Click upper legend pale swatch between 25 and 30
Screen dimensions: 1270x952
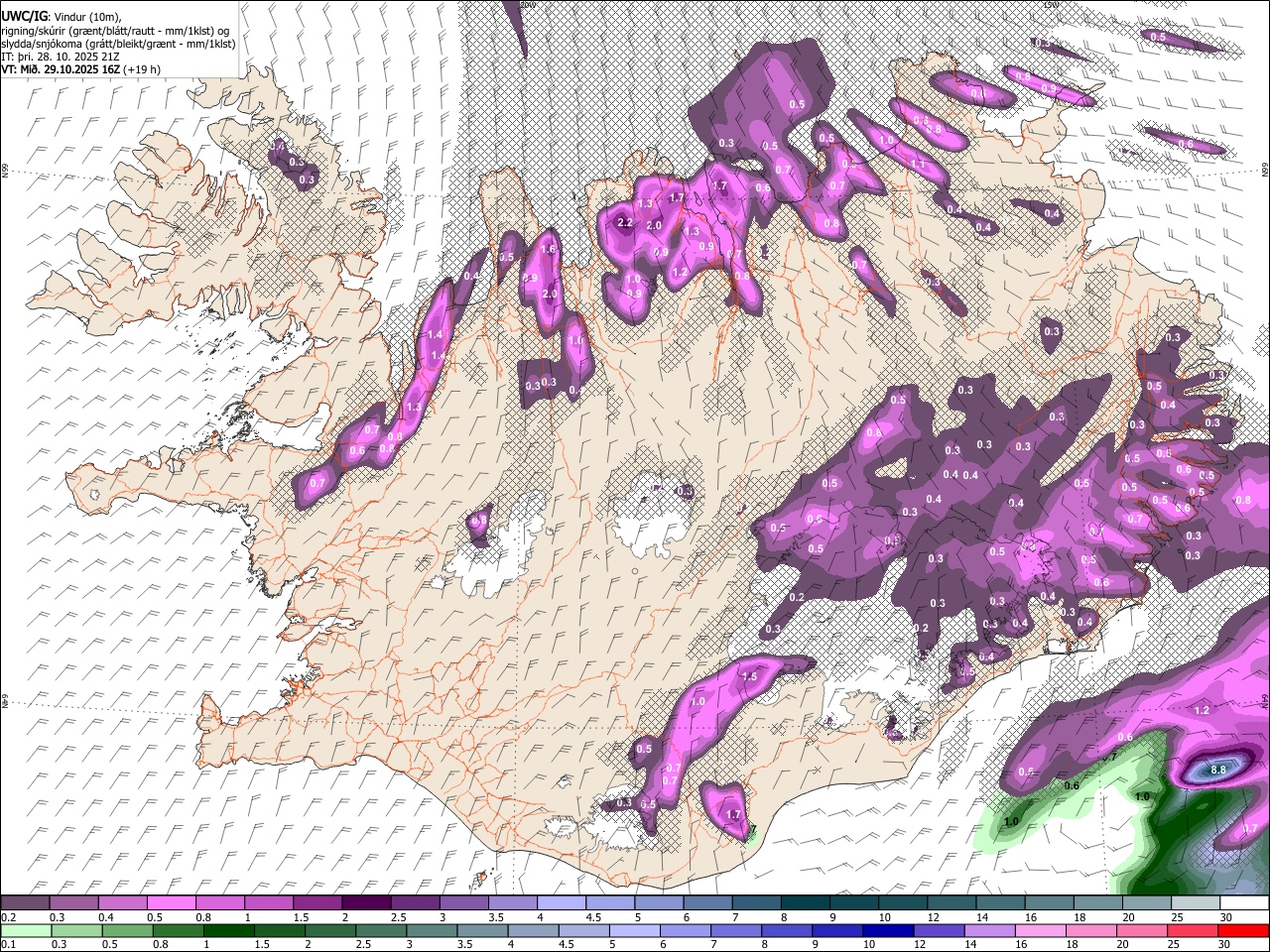pyautogui.click(x=1195, y=903)
